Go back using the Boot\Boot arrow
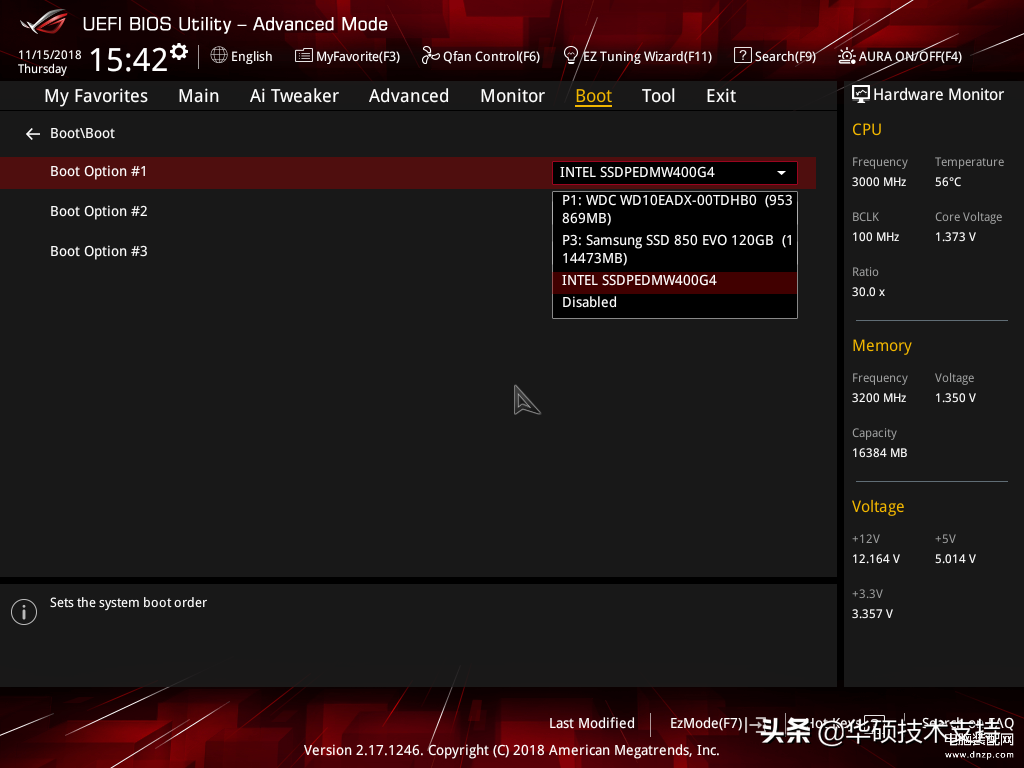This screenshot has width=1024, height=768. pyautogui.click(x=33, y=134)
